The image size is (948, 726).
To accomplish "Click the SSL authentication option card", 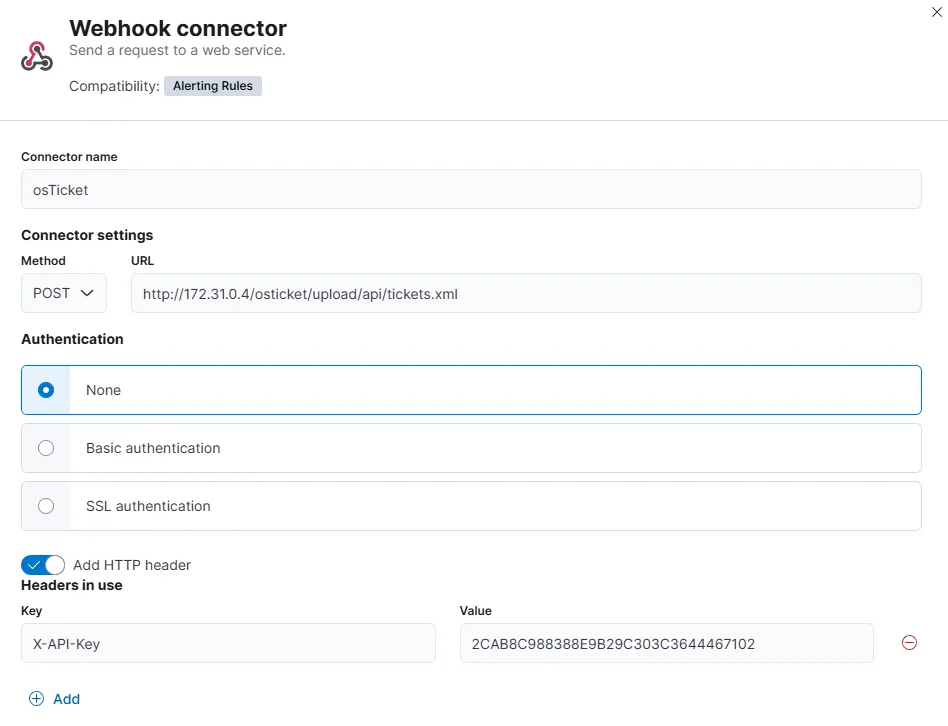I will [x=471, y=506].
